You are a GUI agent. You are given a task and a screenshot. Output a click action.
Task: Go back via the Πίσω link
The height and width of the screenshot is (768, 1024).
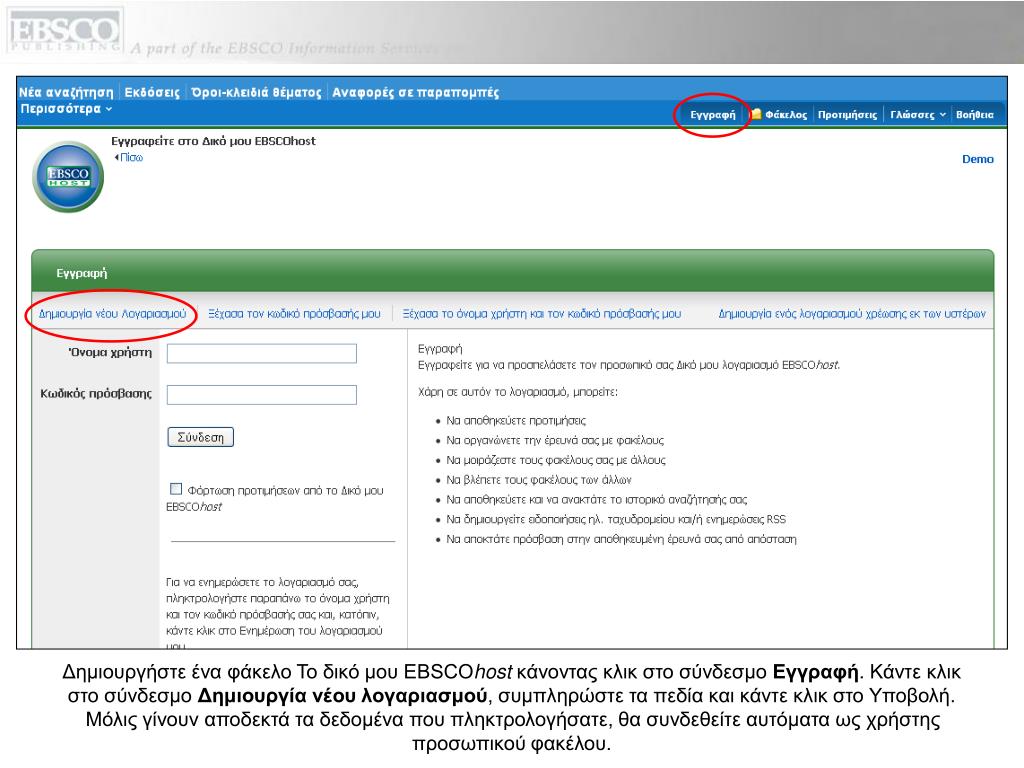point(129,157)
